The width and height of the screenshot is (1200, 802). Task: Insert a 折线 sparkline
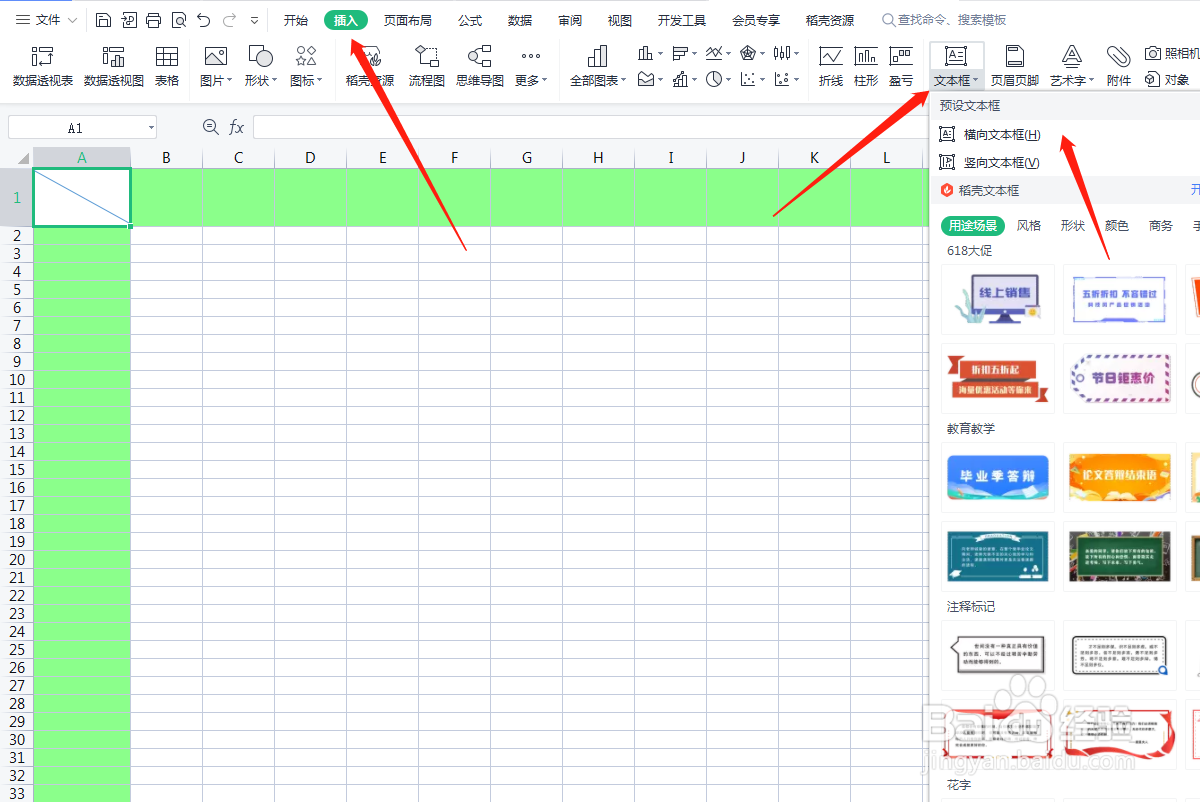pyautogui.click(x=831, y=66)
